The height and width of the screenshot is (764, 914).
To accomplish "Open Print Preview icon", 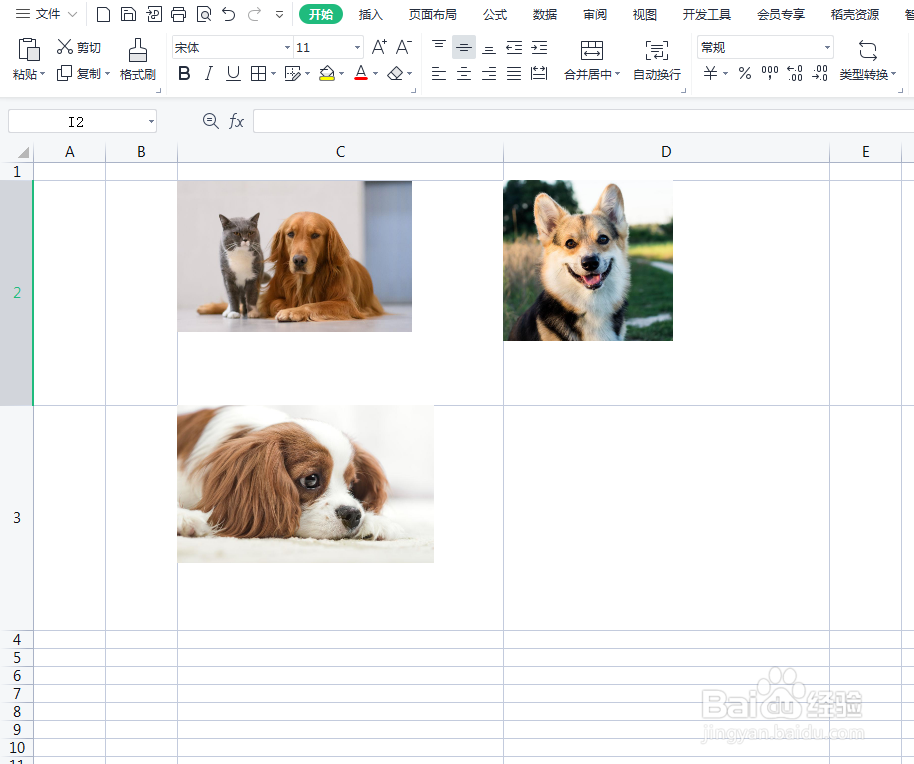I will tap(204, 14).
